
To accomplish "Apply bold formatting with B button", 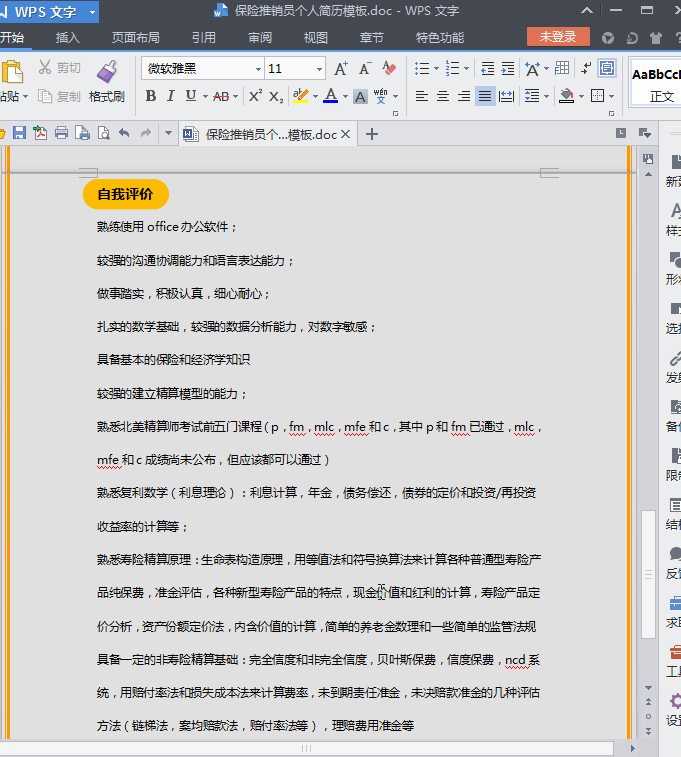I will (151, 96).
